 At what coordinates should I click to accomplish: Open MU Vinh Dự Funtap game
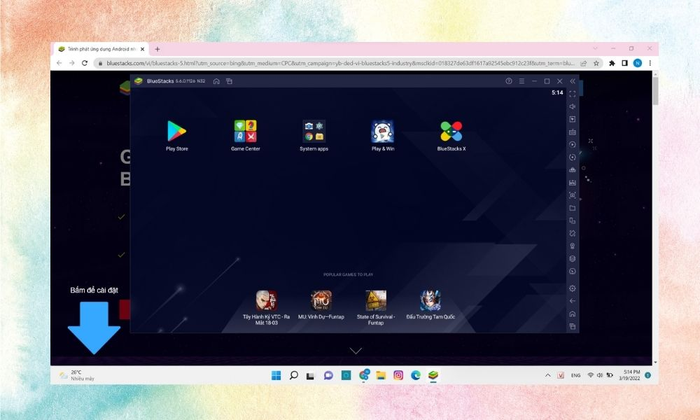[321, 300]
